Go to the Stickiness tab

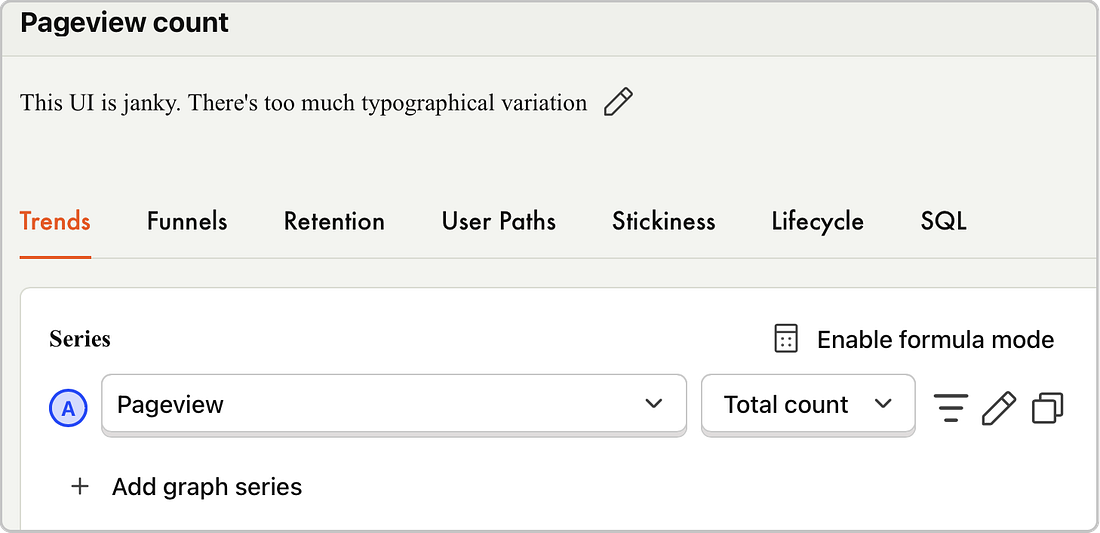pyautogui.click(x=664, y=222)
